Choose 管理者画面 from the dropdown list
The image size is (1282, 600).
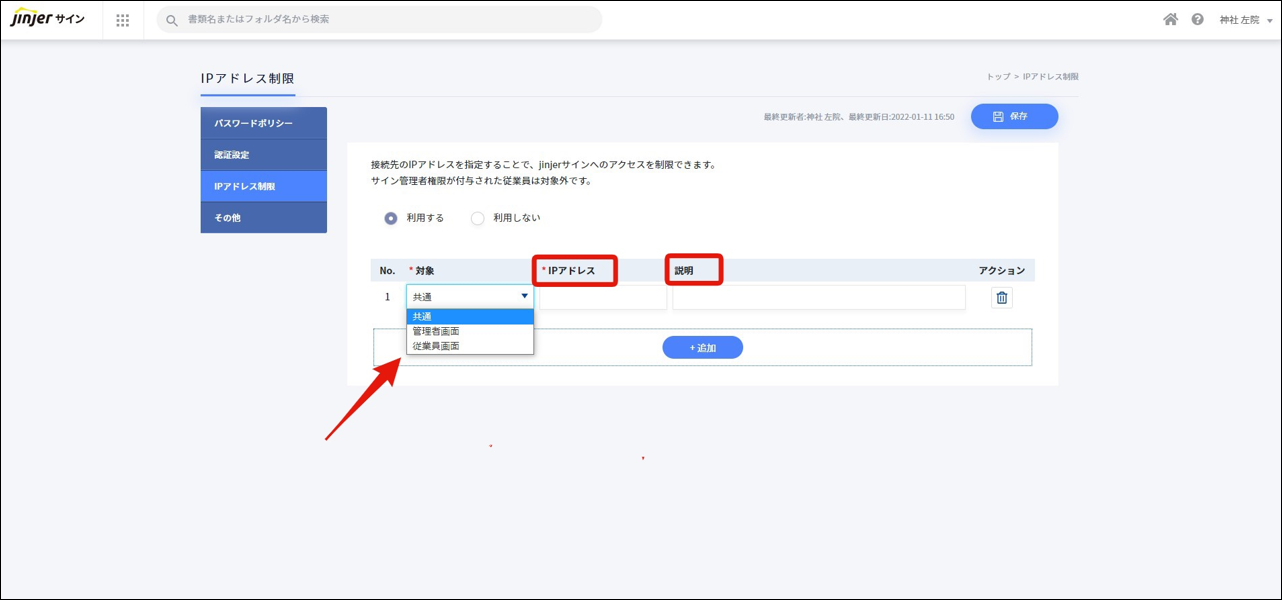click(436, 331)
